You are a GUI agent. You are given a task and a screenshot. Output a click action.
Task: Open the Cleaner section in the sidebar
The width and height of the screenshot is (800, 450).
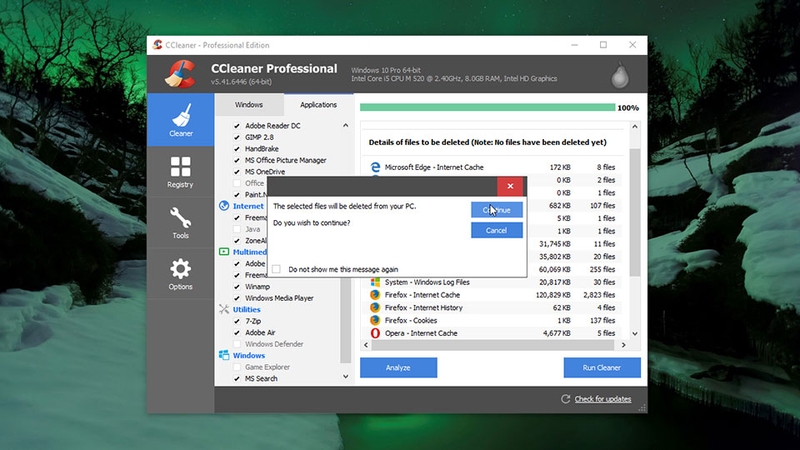click(181, 120)
